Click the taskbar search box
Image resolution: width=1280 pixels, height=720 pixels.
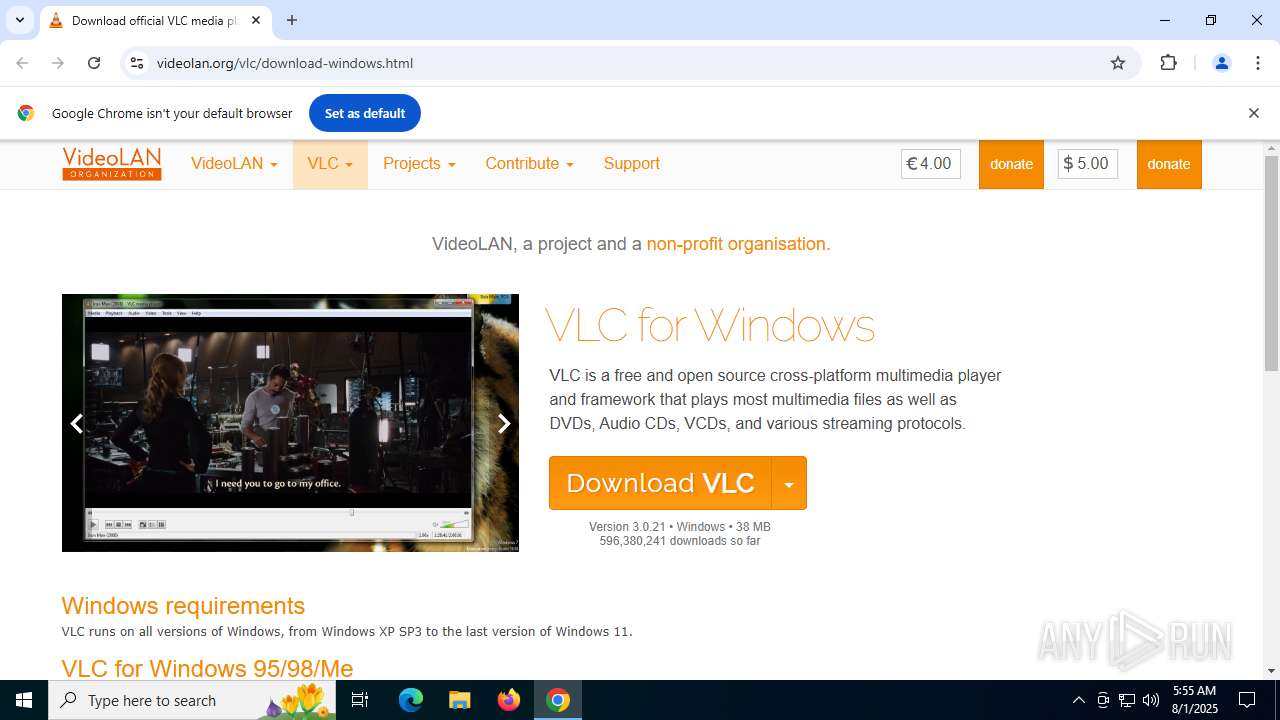[x=192, y=700]
